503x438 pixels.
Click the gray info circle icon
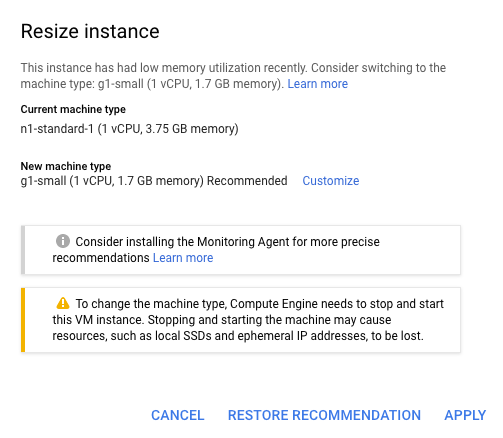coord(63,241)
